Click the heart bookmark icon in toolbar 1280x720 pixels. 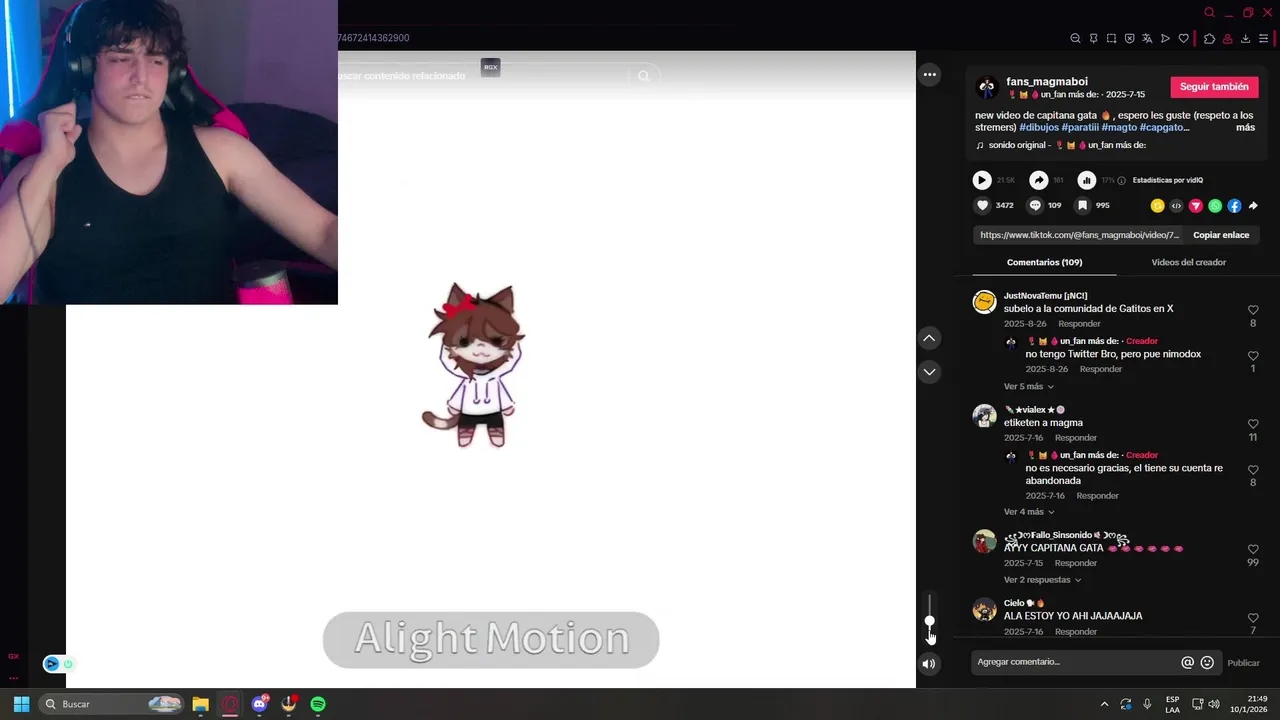pyautogui.click(x=1183, y=39)
